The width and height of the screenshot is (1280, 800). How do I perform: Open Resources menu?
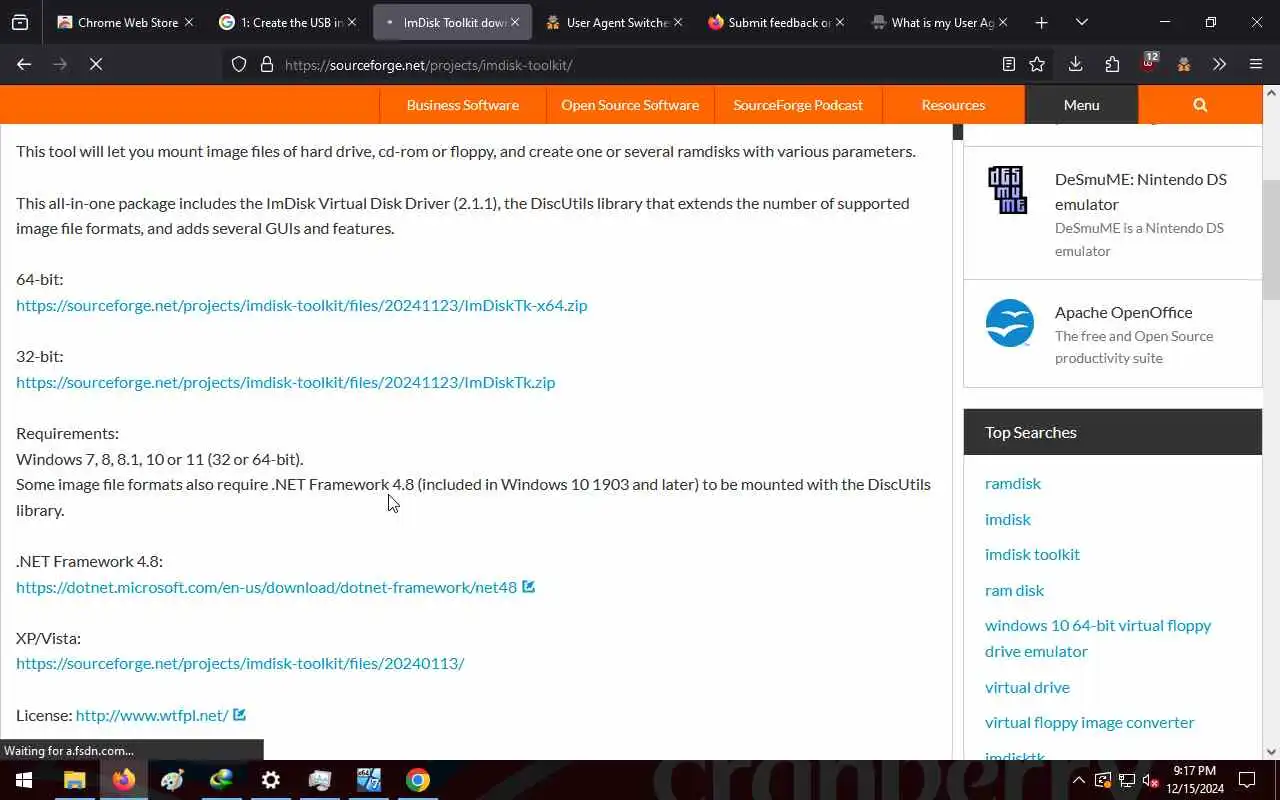pos(953,105)
